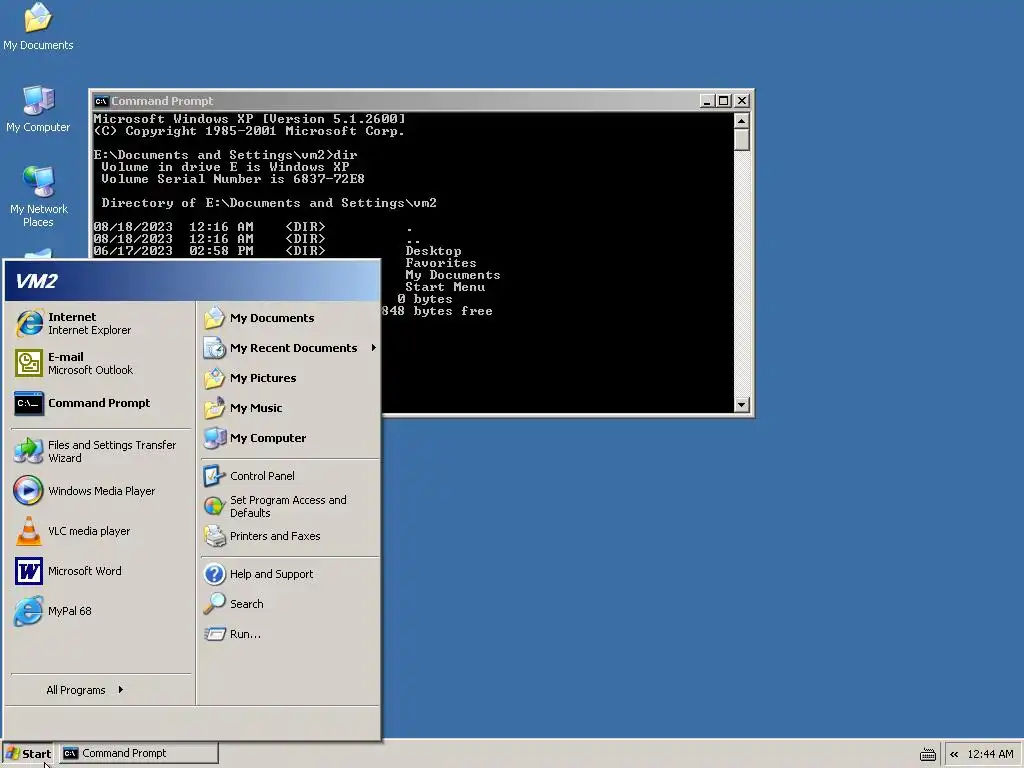
Task: Click keyboard icon in system tray
Action: point(927,755)
